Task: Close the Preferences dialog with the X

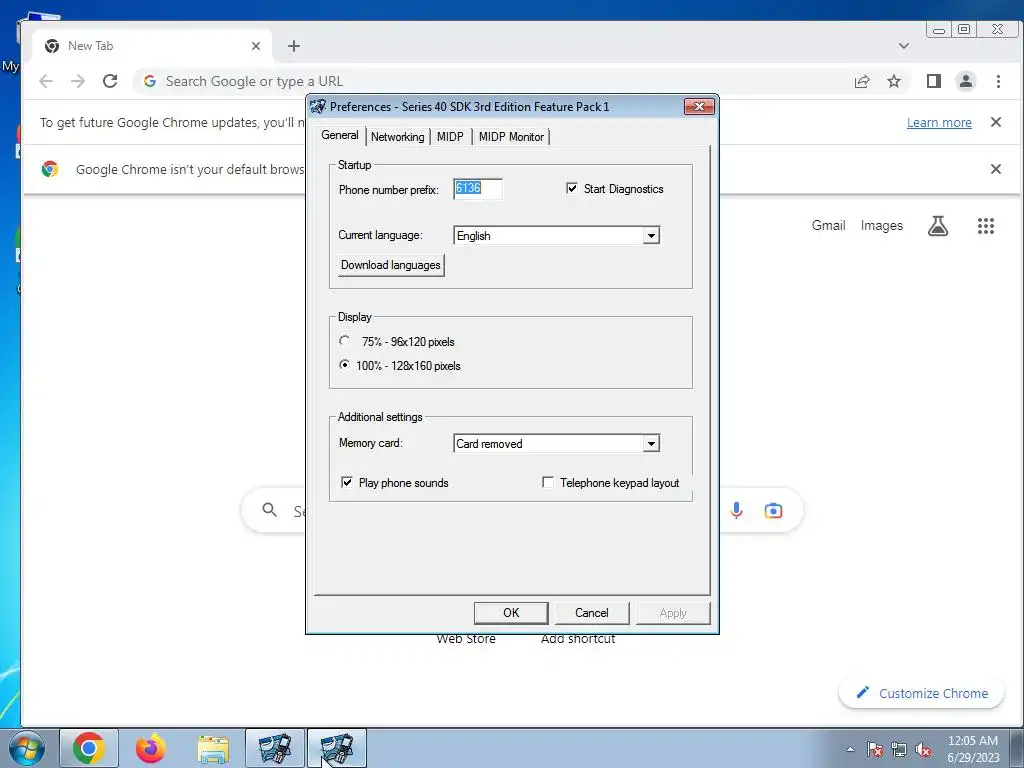Action: (699, 106)
